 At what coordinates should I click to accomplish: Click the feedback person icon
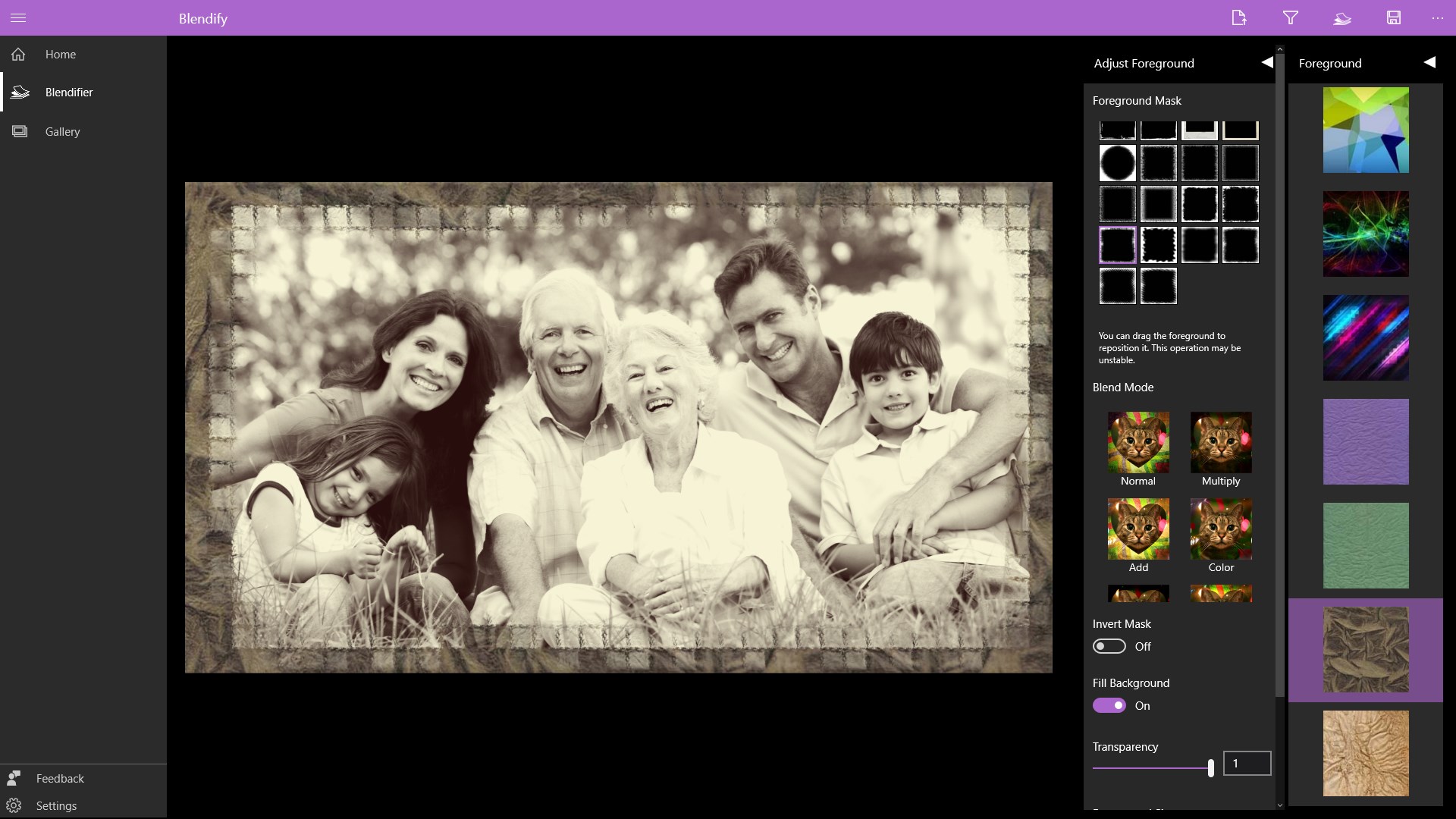(14, 778)
